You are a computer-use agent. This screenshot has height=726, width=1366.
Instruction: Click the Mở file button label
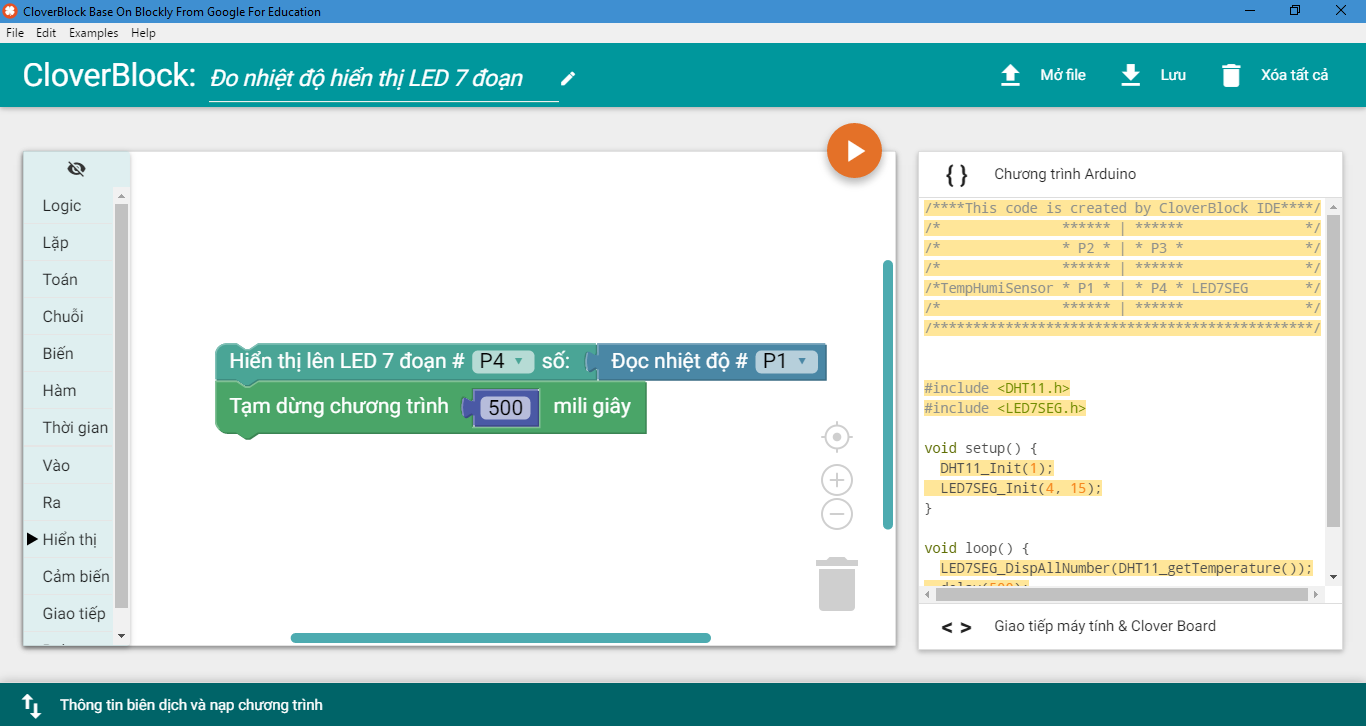[x=1063, y=75]
